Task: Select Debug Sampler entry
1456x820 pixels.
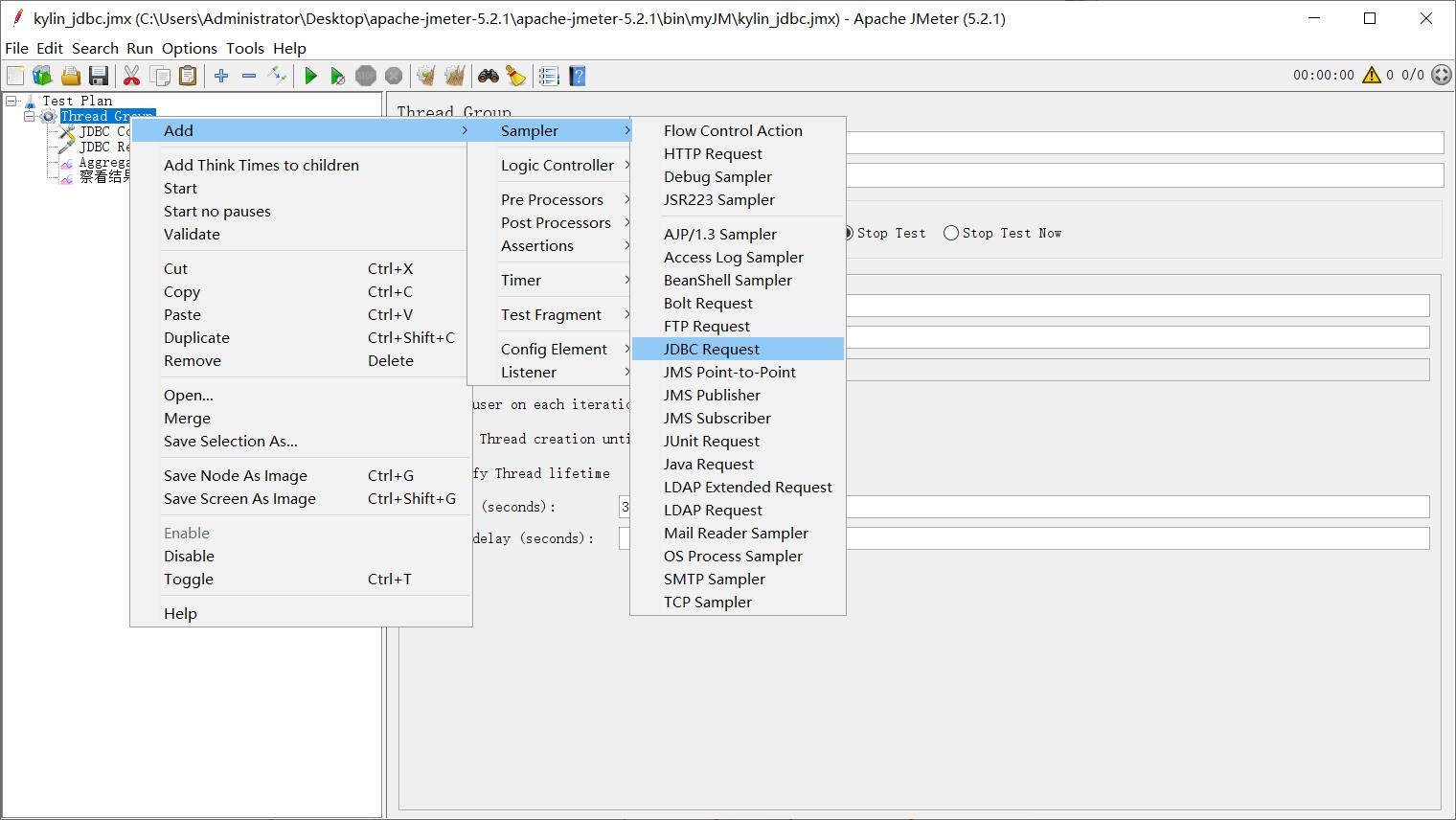Action: (x=738, y=176)
